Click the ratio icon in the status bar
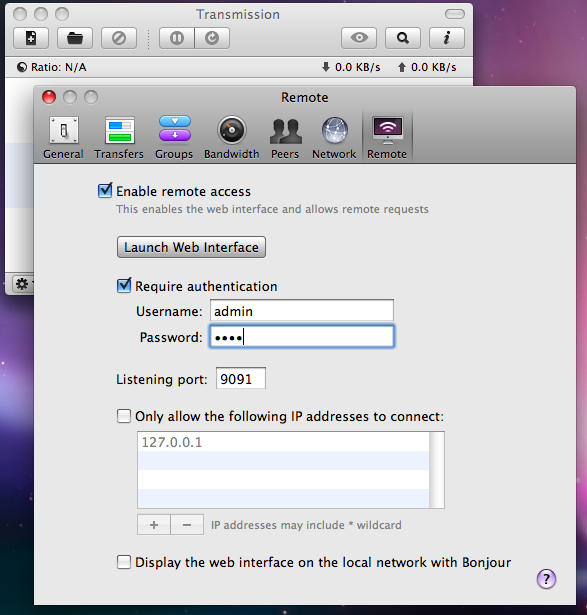Screen dimensions: 587x615 point(22,67)
